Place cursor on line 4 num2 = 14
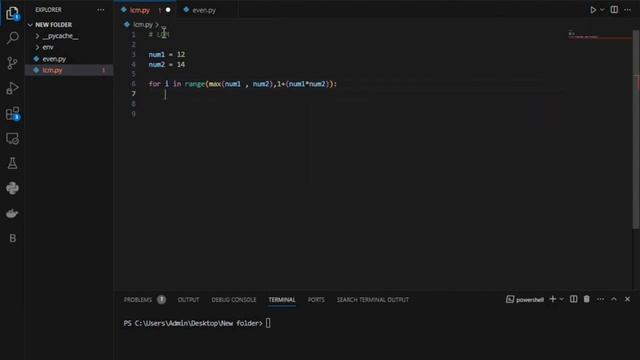640x360 pixels. pyautogui.click(x=167, y=64)
